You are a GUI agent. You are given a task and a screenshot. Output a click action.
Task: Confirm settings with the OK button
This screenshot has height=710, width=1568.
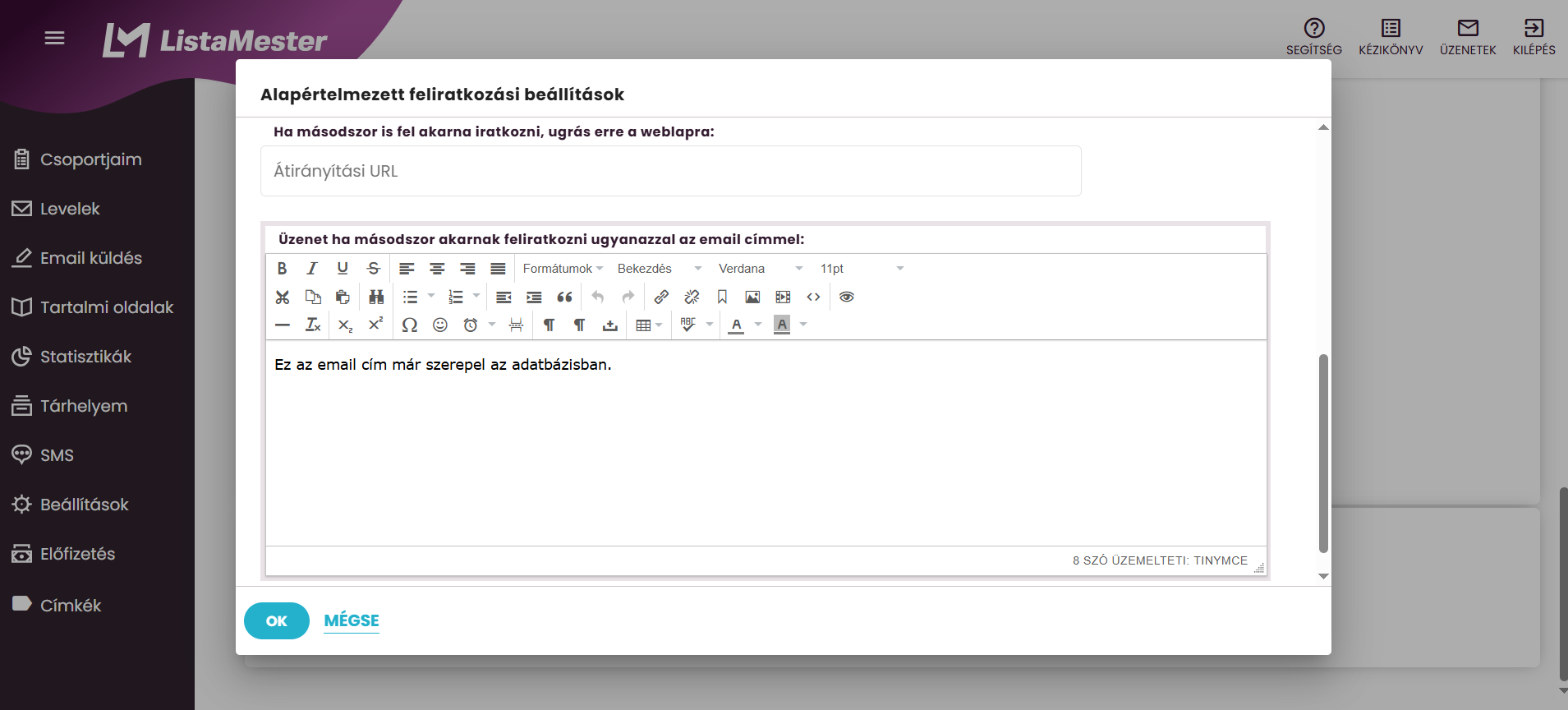click(277, 620)
